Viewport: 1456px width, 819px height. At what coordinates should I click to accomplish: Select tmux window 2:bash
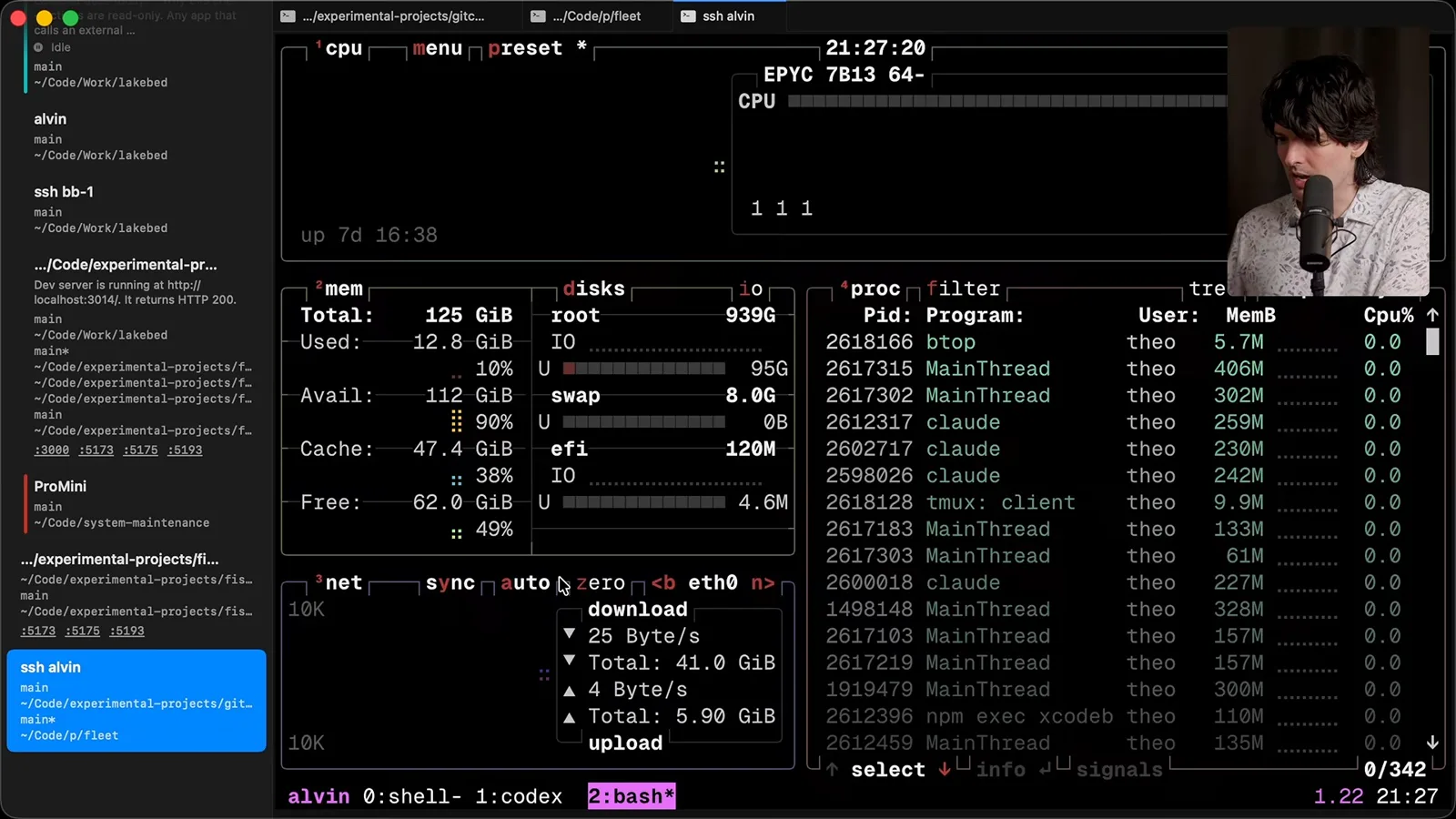pyautogui.click(x=632, y=796)
